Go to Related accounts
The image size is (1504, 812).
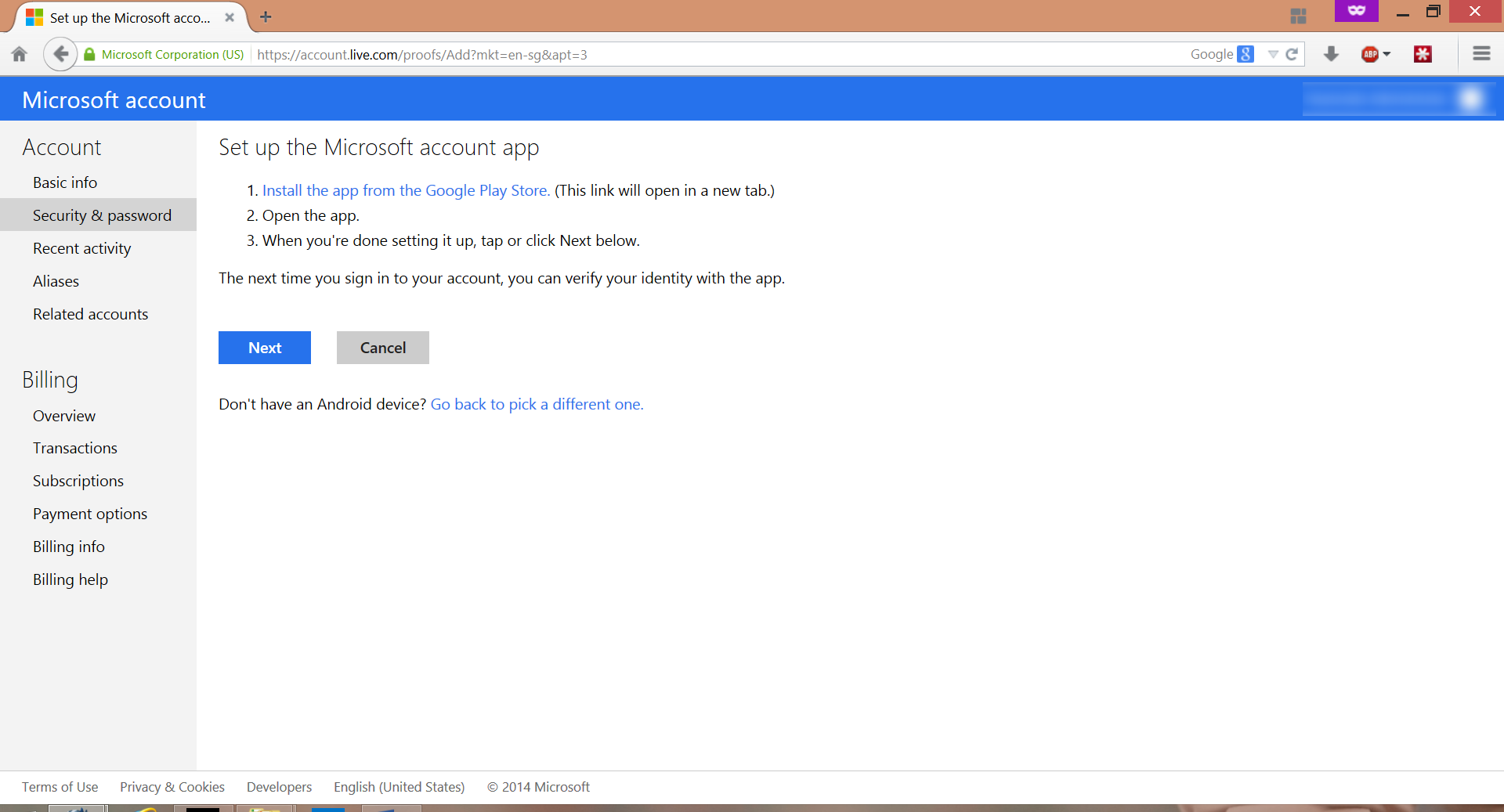[90, 314]
